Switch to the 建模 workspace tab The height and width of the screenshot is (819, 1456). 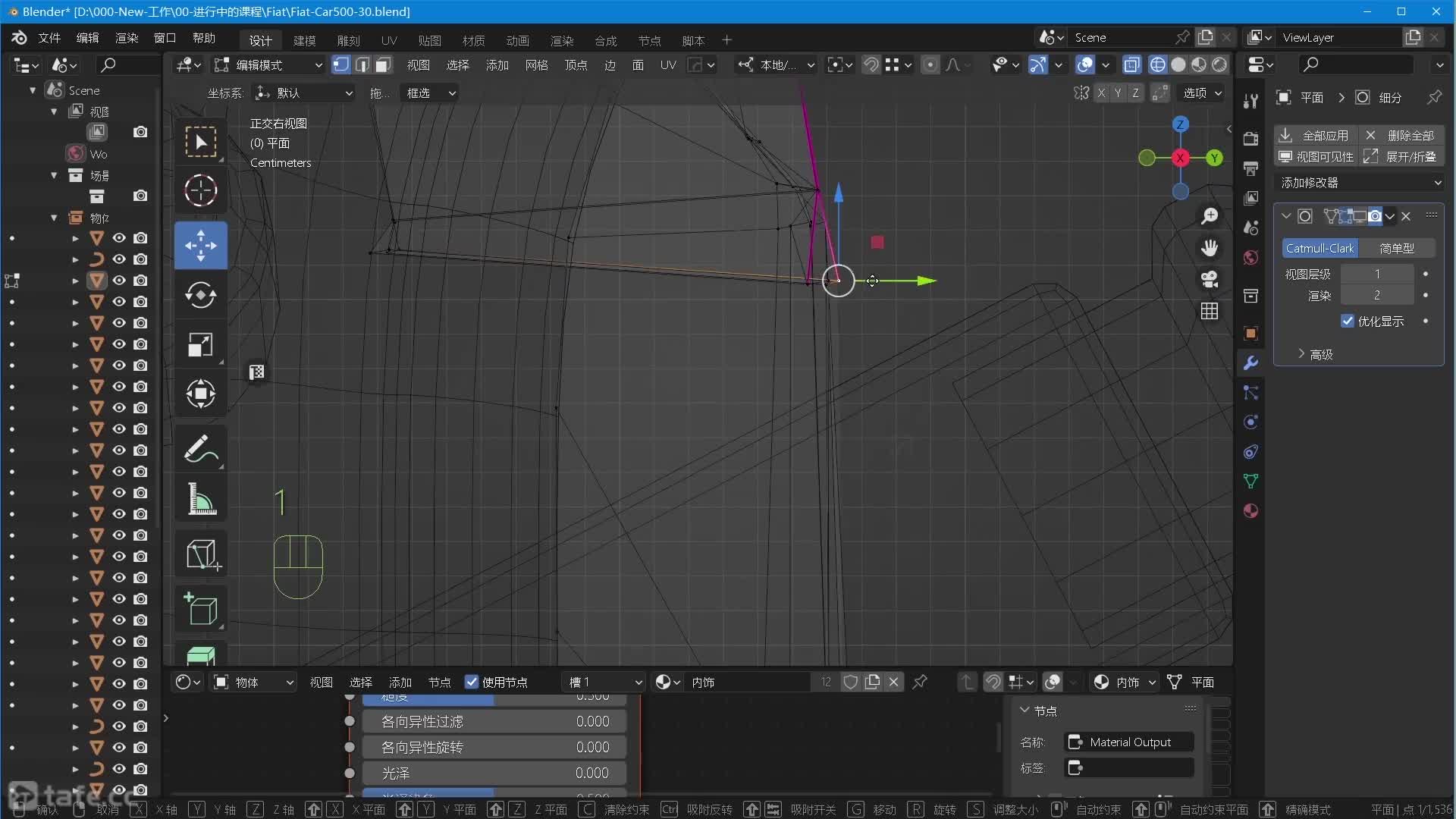point(304,40)
